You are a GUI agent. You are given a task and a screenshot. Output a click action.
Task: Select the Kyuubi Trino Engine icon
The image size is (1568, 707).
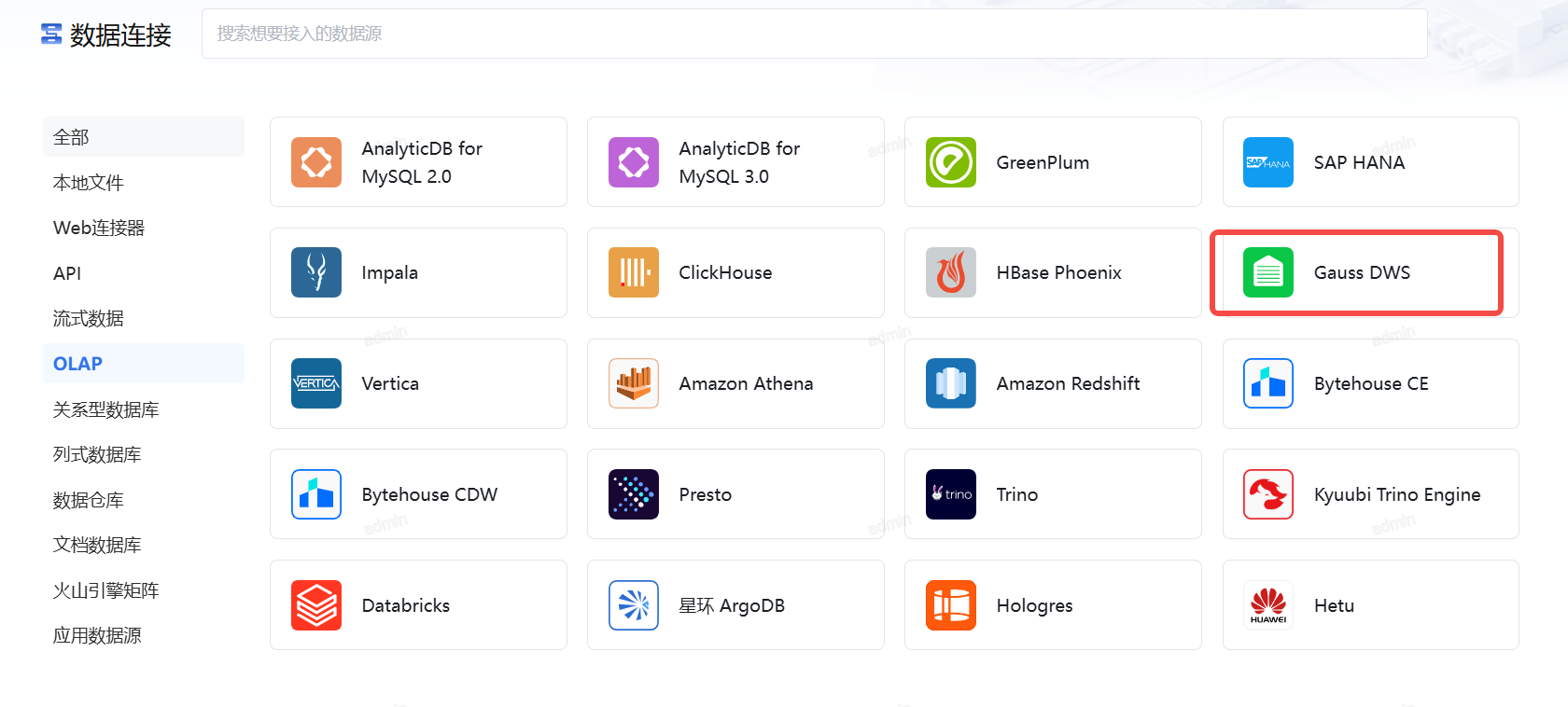coord(1267,494)
